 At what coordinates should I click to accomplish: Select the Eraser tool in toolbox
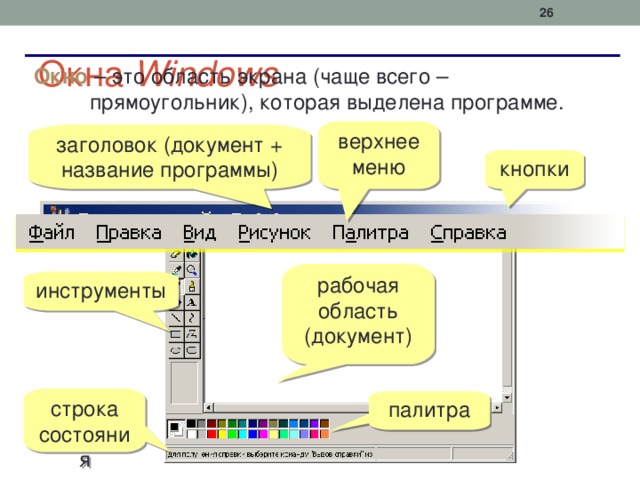click(x=176, y=255)
